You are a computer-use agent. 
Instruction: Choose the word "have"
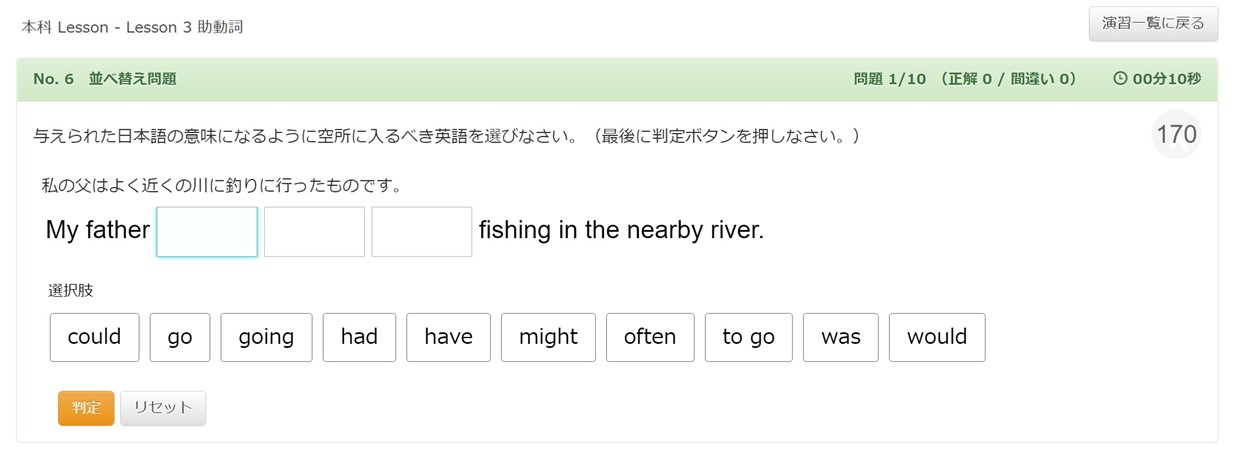[x=448, y=337]
